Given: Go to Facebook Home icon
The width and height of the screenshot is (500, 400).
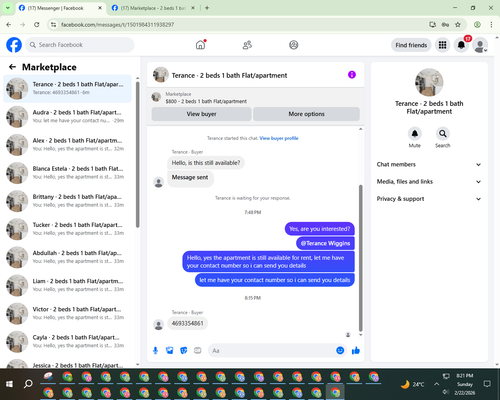Looking at the screenshot, I should (200, 45).
